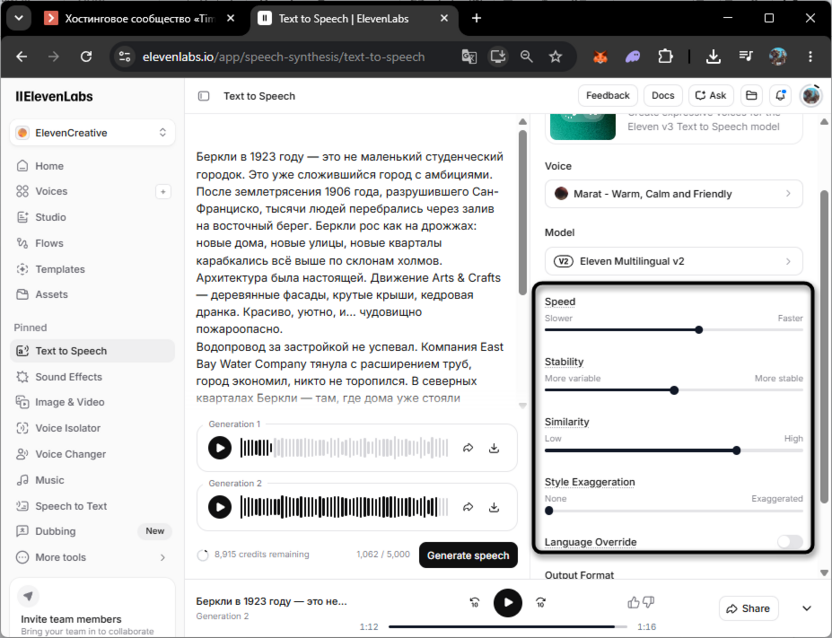The width and height of the screenshot is (832, 638).
Task: Open Speech to Text tool
Action: click(92, 506)
